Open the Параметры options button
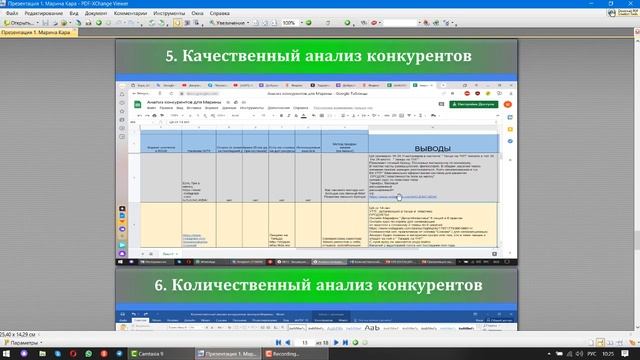The height and width of the screenshot is (360, 640). (x=22, y=342)
